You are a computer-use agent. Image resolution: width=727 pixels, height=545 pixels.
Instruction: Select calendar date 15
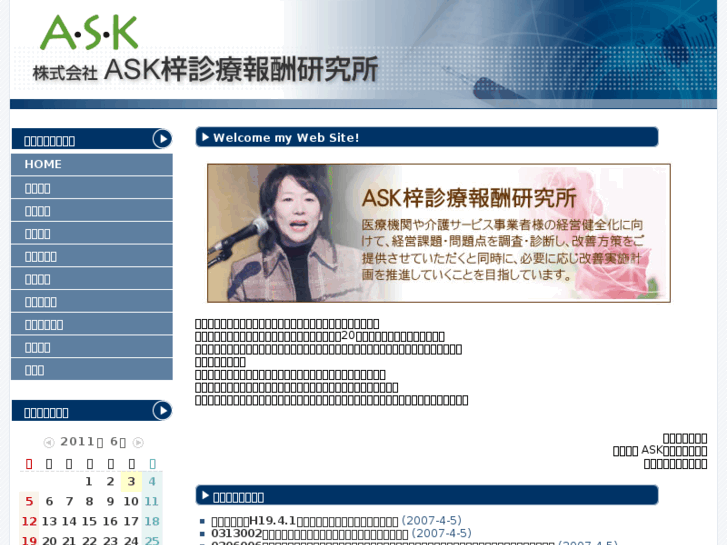point(89,521)
